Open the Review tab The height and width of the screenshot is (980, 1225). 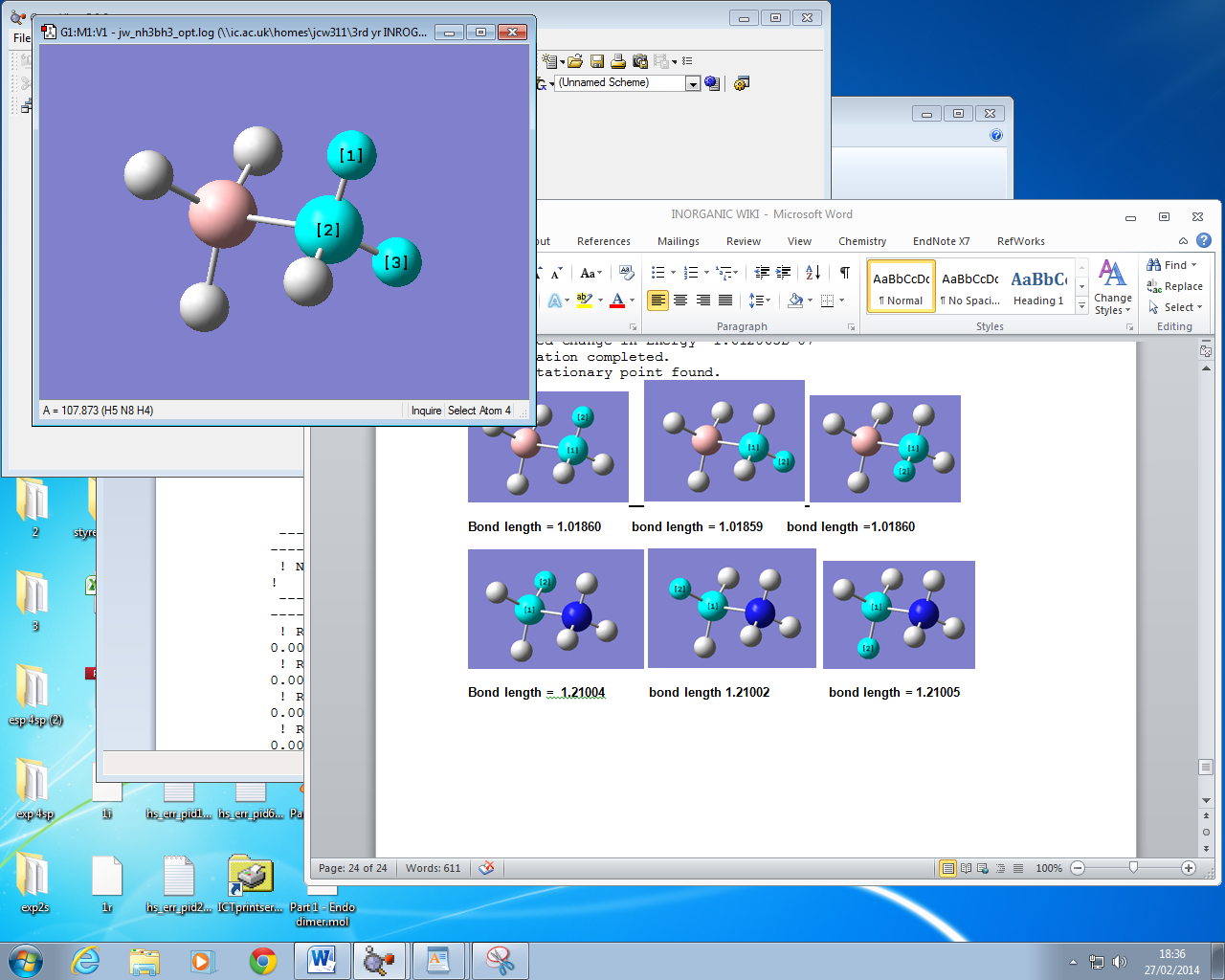click(744, 241)
